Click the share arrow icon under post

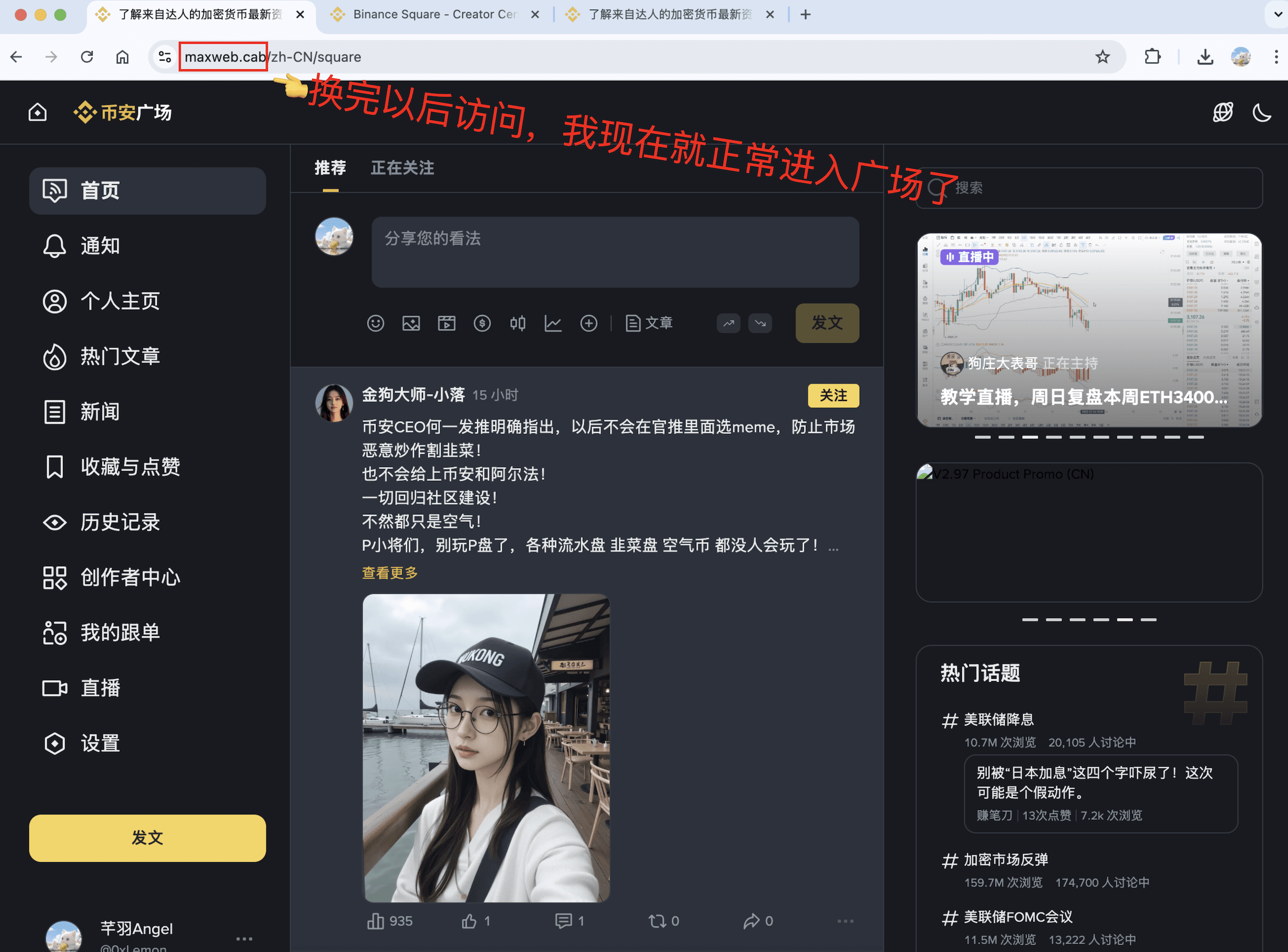click(x=751, y=921)
